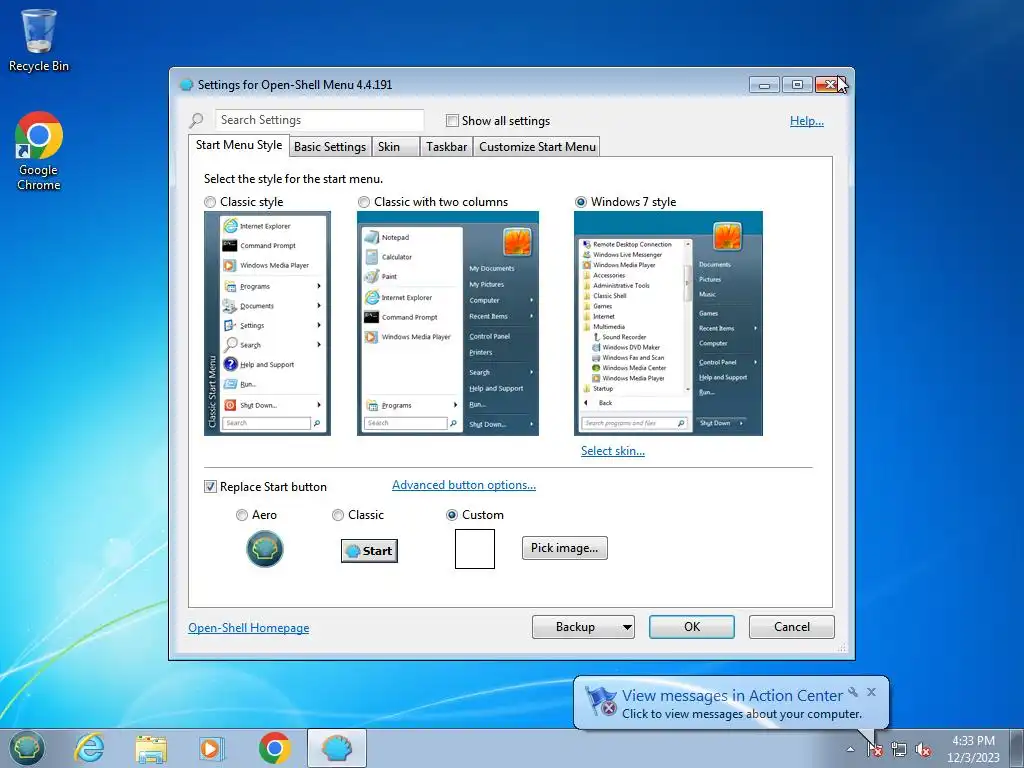Choose the Aero button radio option
1024x768 pixels.
coord(242,515)
